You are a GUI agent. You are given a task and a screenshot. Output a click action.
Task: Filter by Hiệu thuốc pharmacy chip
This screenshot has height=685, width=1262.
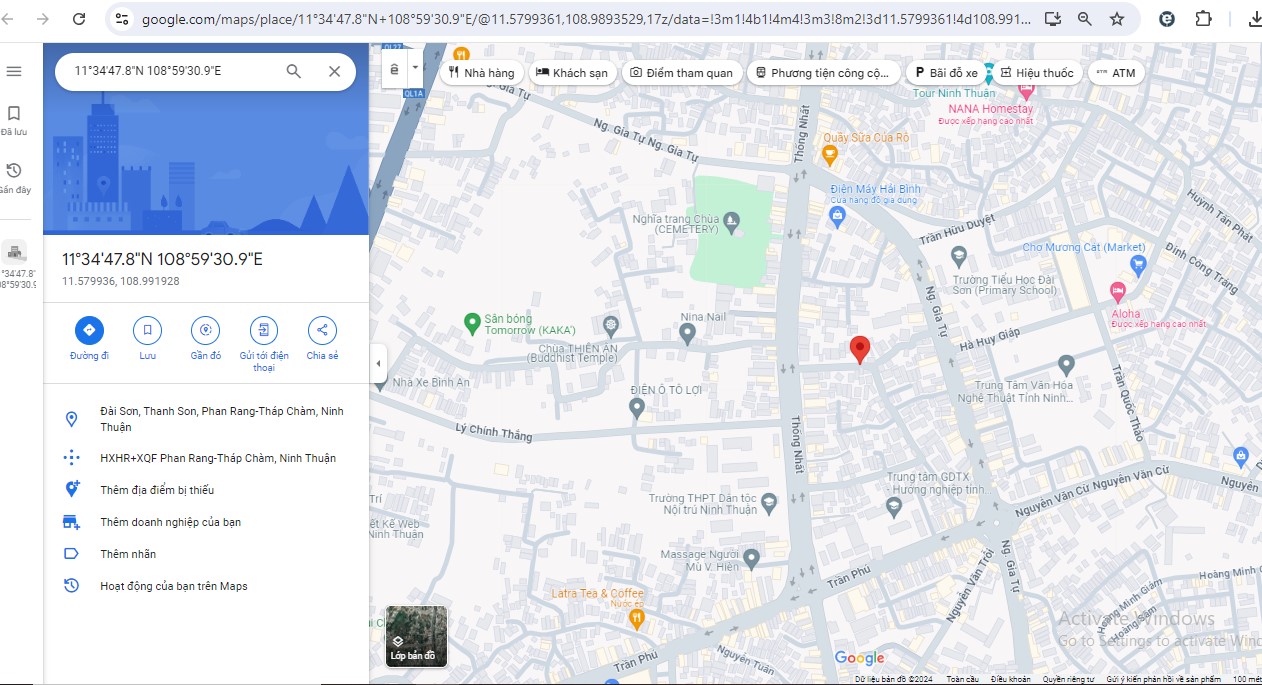point(1036,73)
